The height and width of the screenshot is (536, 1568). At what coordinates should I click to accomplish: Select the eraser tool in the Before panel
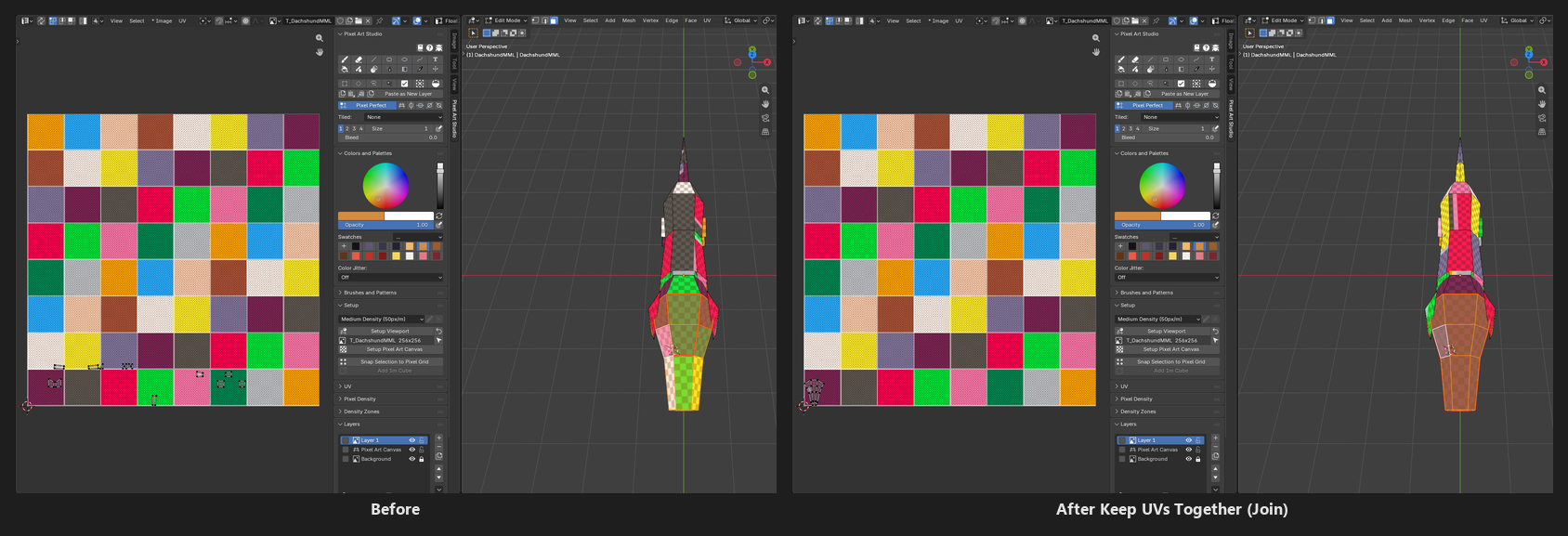(x=359, y=59)
